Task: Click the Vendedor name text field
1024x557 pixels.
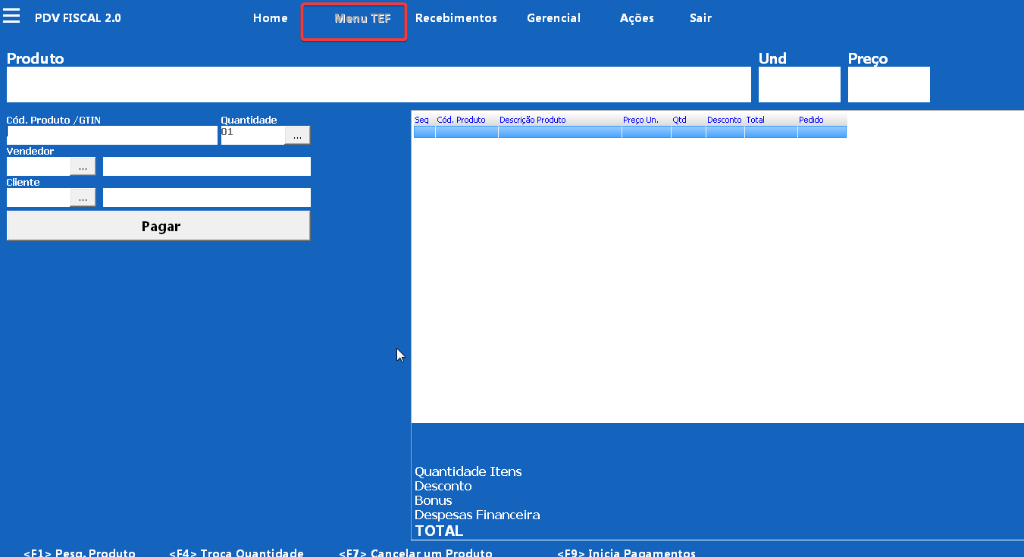Action: [206, 167]
